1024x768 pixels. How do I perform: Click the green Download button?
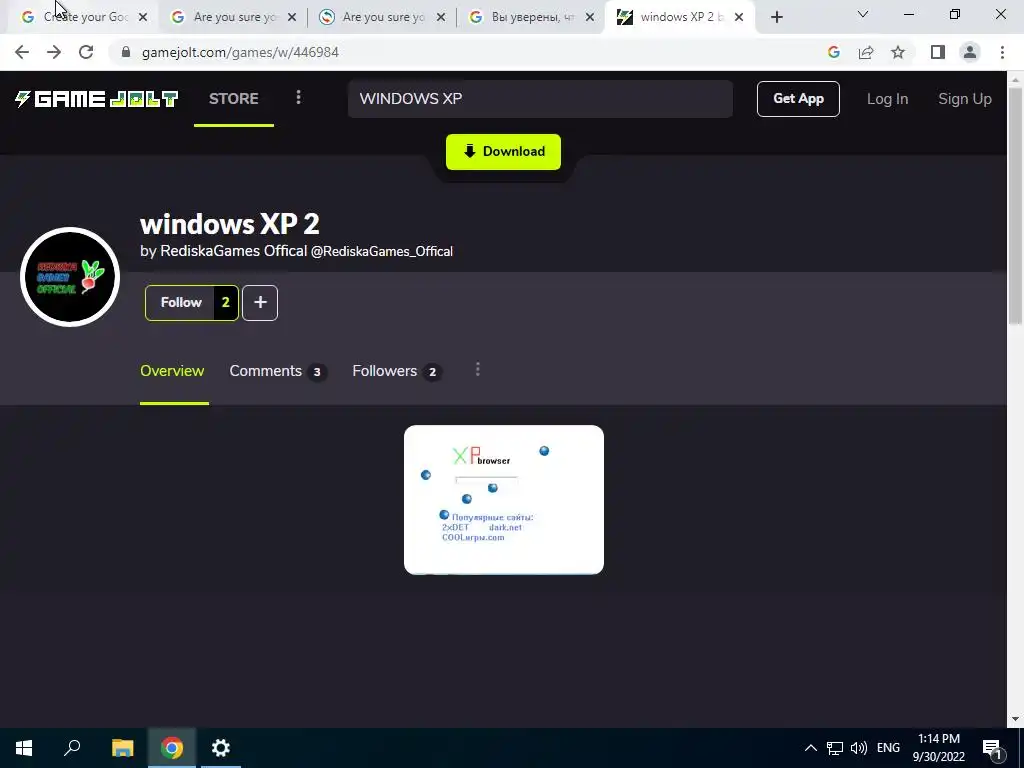[x=504, y=152]
